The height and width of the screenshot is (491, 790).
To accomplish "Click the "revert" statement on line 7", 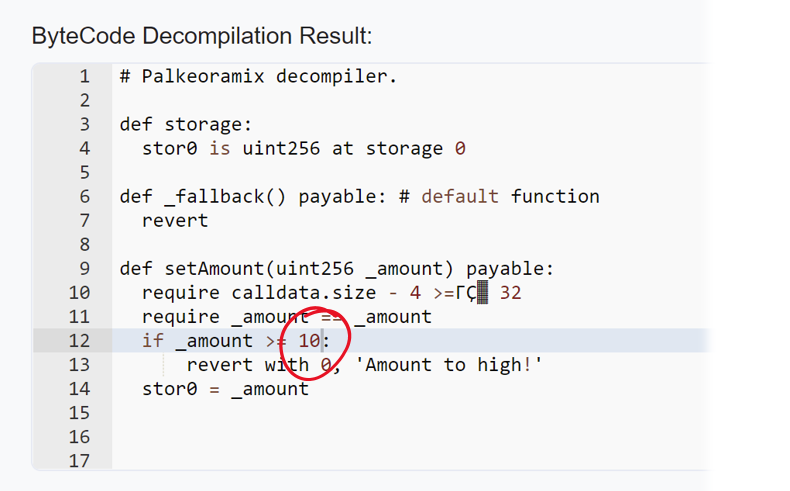I will [175, 220].
